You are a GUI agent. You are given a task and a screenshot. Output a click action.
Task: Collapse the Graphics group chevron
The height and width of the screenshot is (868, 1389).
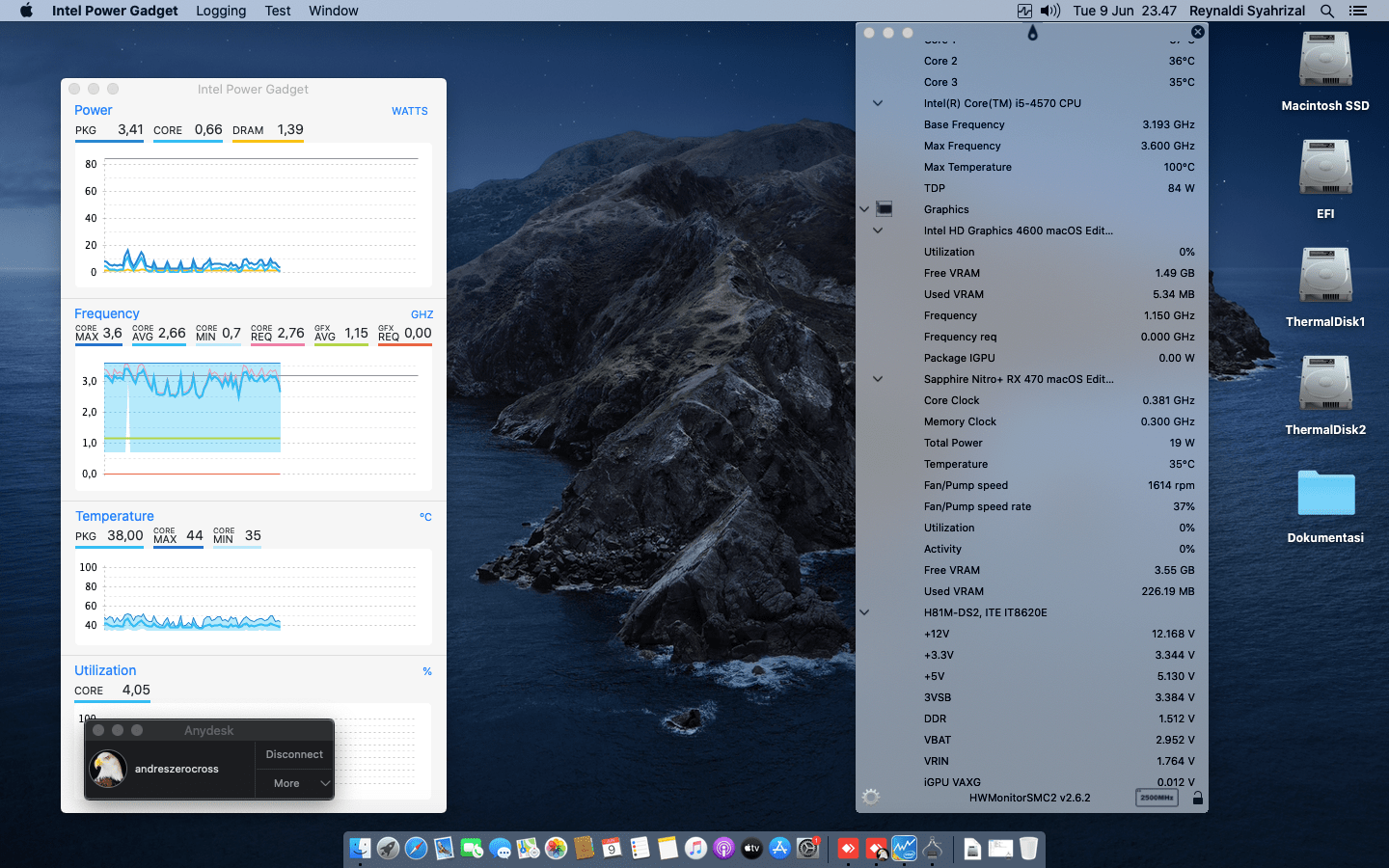[864, 209]
